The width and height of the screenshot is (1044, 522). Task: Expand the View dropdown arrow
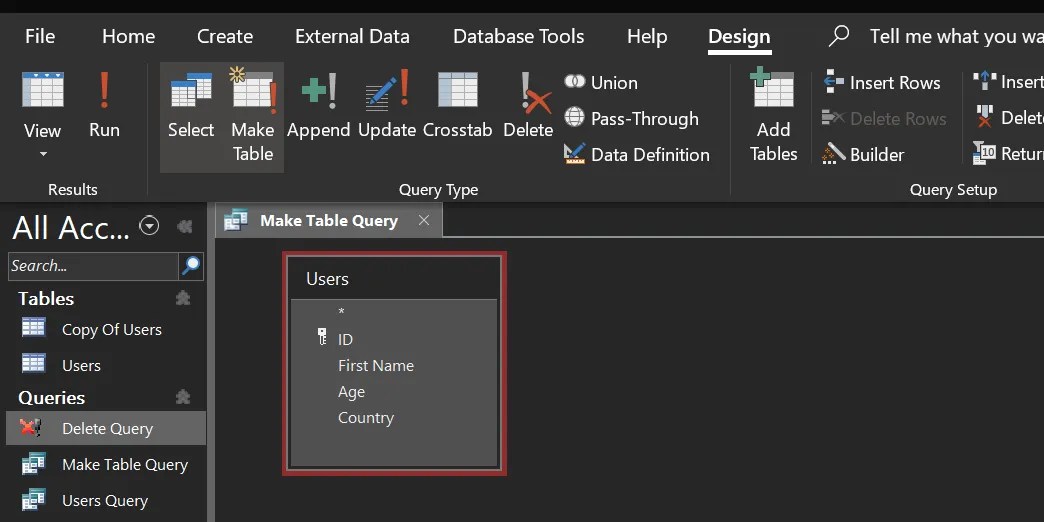click(43, 154)
